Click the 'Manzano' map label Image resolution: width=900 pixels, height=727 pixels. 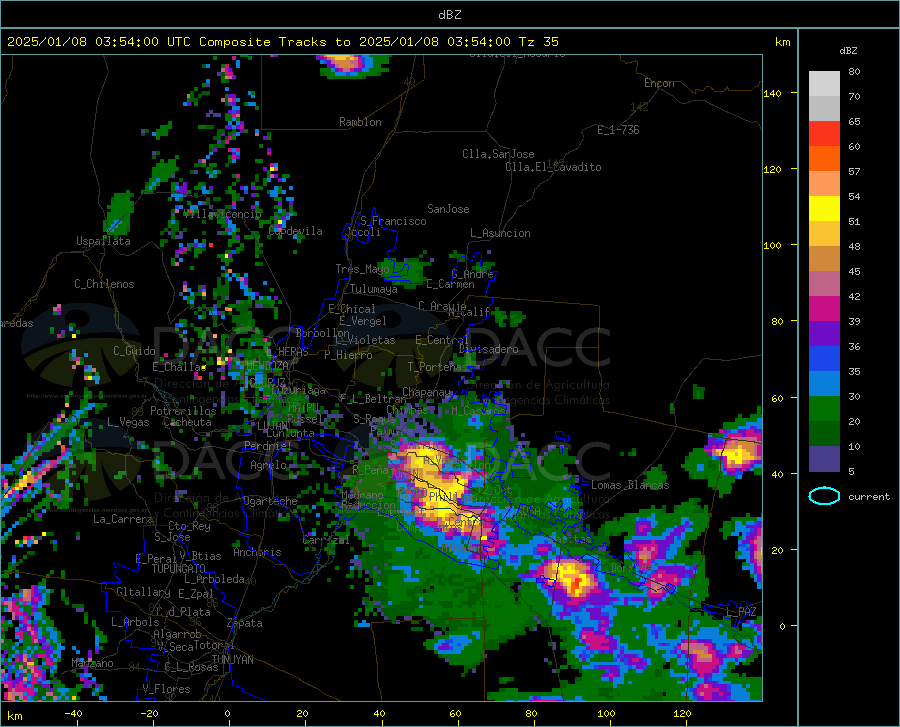pos(92,663)
